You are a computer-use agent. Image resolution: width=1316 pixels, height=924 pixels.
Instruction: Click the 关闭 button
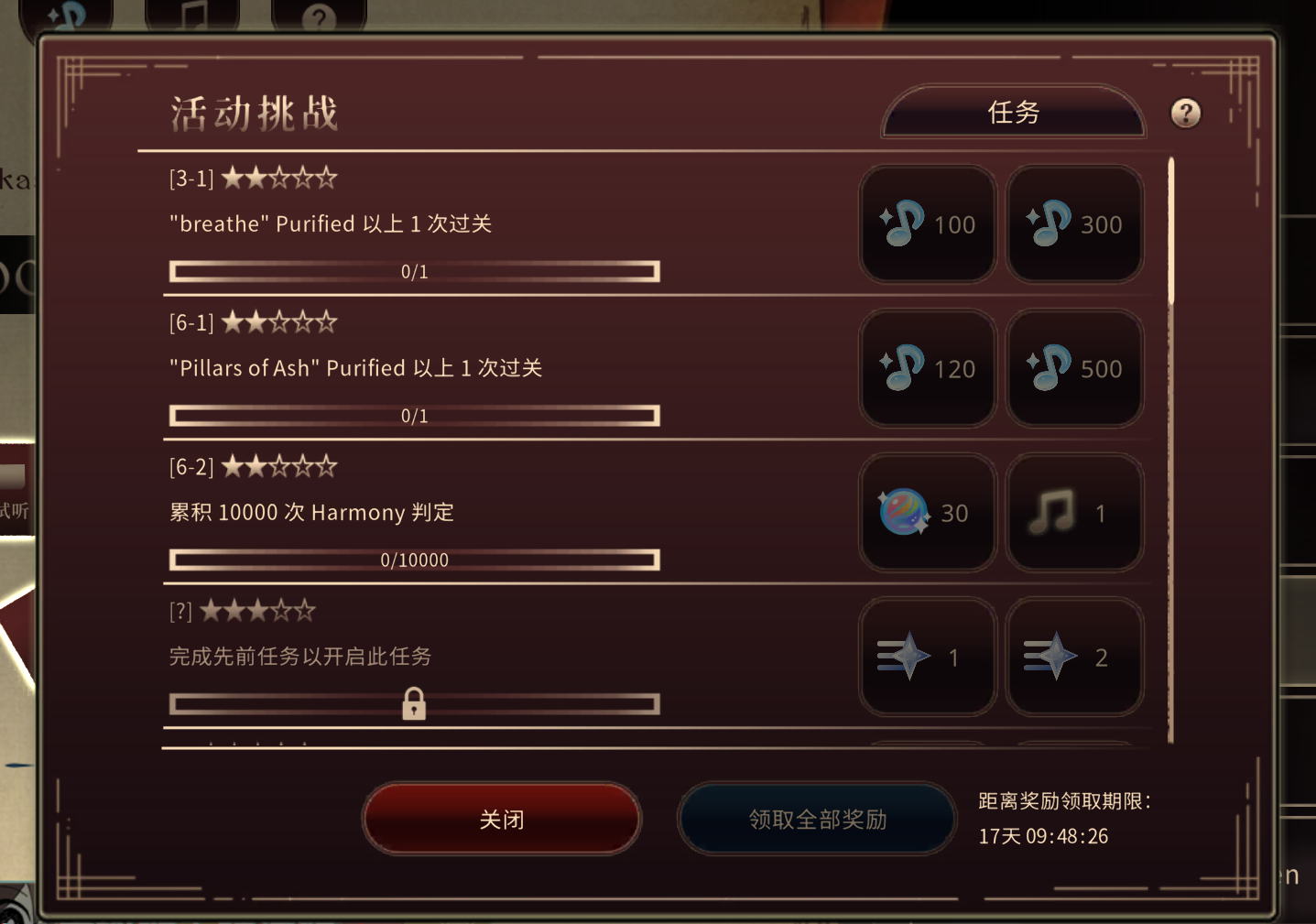pyautogui.click(x=502, y=819)
